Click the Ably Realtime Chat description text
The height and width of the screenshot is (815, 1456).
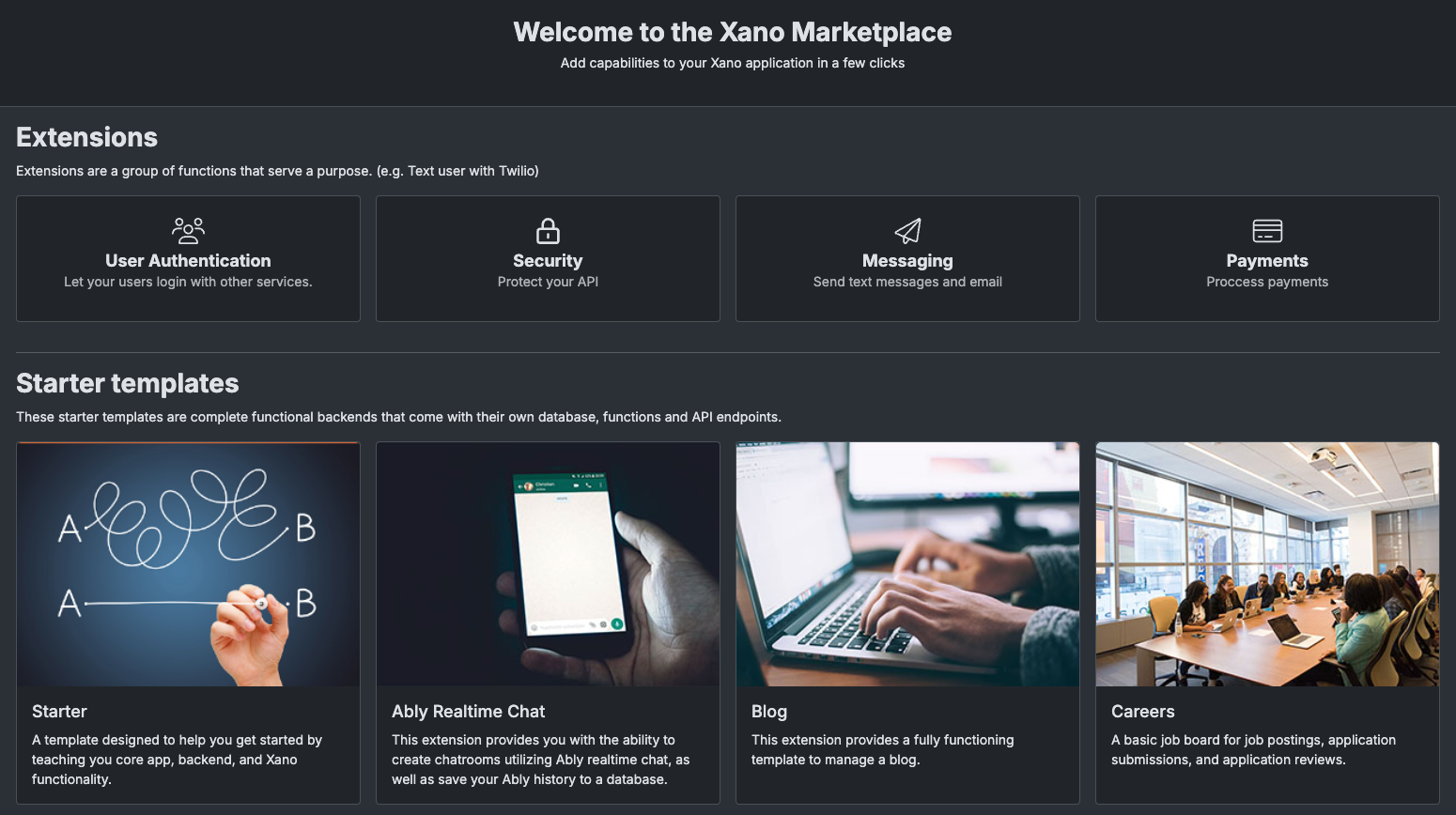coord(540,760)
